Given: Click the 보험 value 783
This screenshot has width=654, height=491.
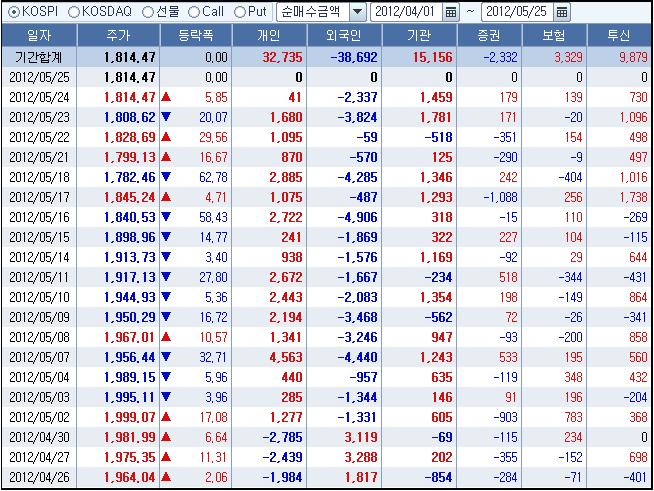Looking at the screenshot, I should (x=574, y=417).
